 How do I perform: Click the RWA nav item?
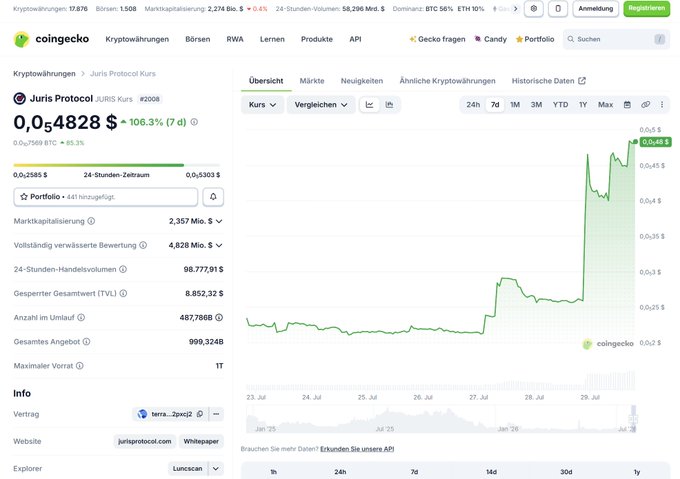tap(235, 39)
